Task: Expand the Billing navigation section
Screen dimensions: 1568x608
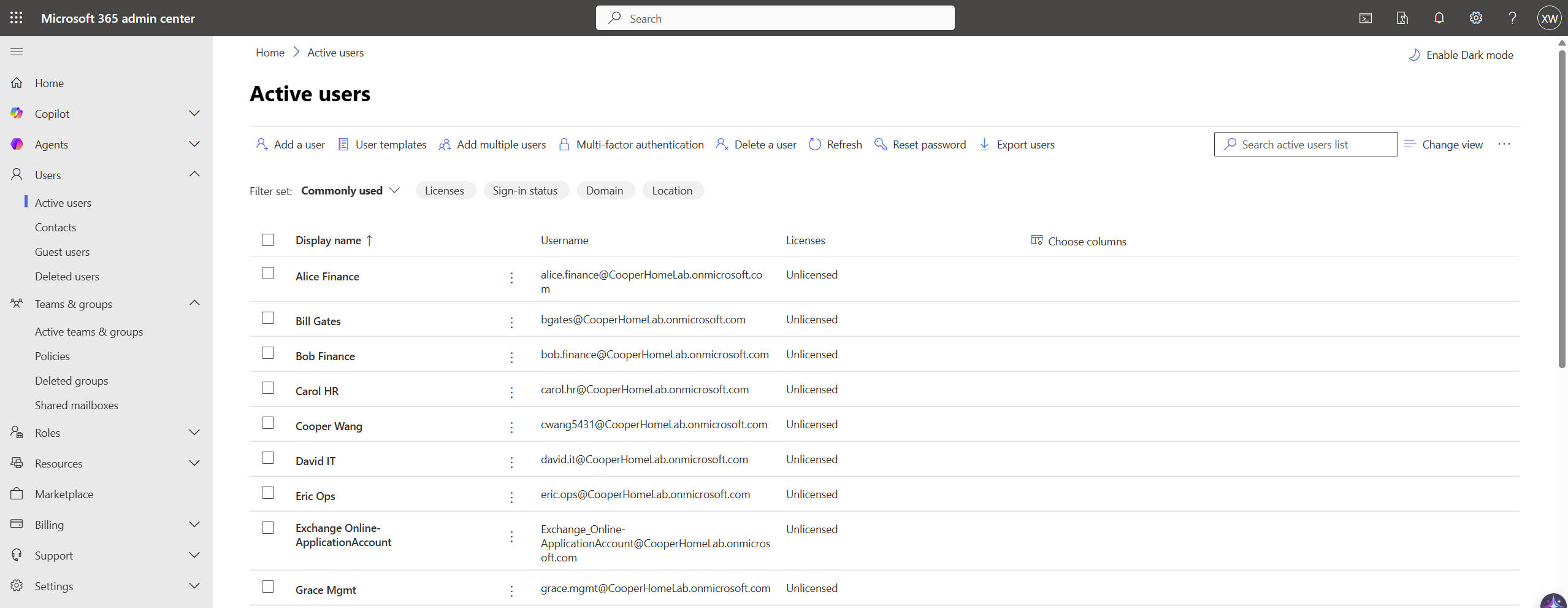Action: click(x=194, y=525)
